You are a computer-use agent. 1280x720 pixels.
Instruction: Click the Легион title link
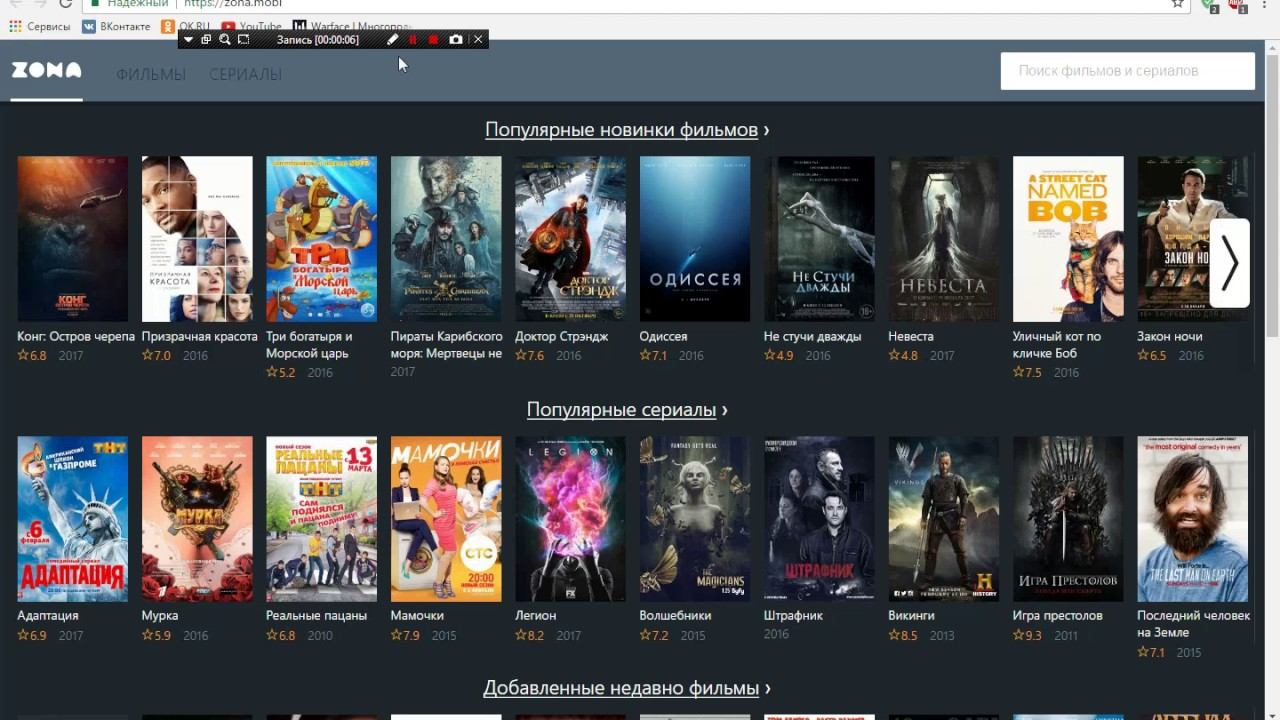[x=536, y=616]
